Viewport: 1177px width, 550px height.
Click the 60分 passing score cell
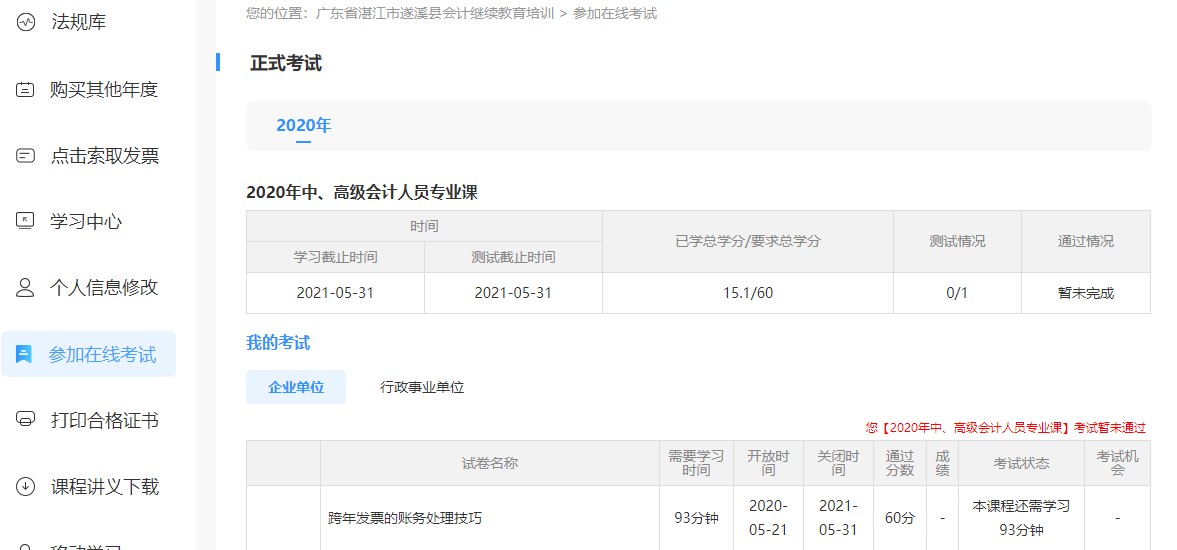tap(900, 518)
